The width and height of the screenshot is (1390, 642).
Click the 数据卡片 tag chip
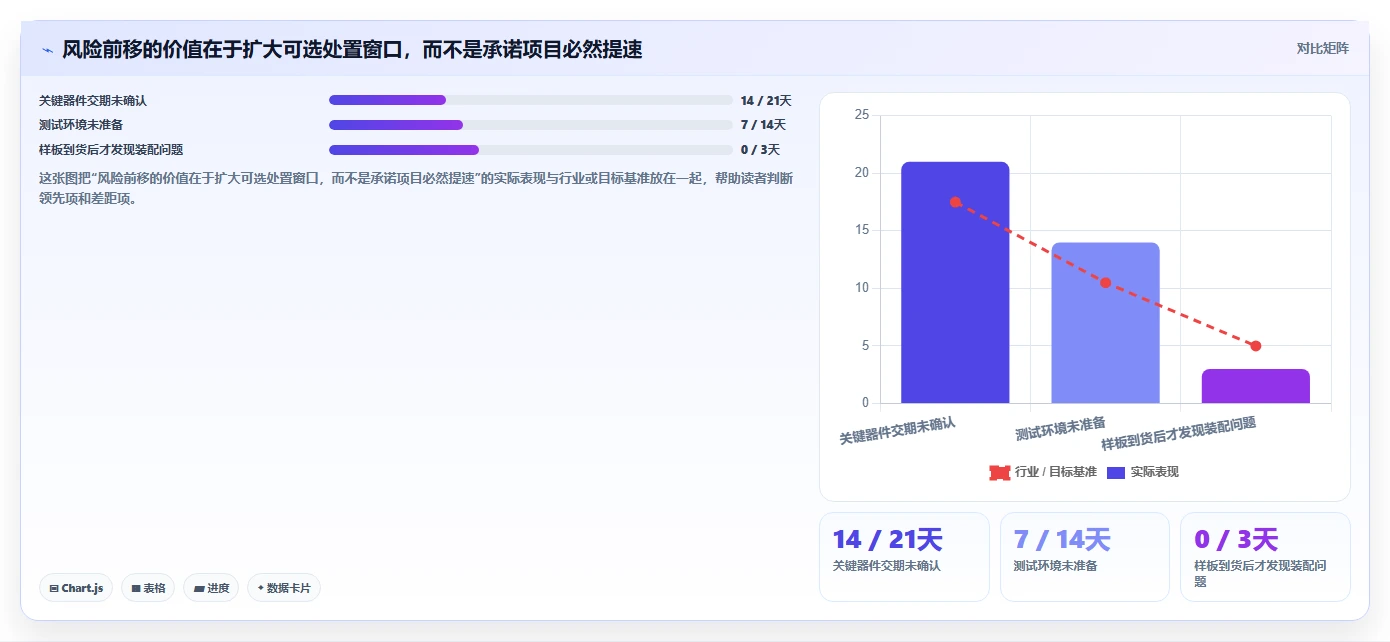click(284, 588)
